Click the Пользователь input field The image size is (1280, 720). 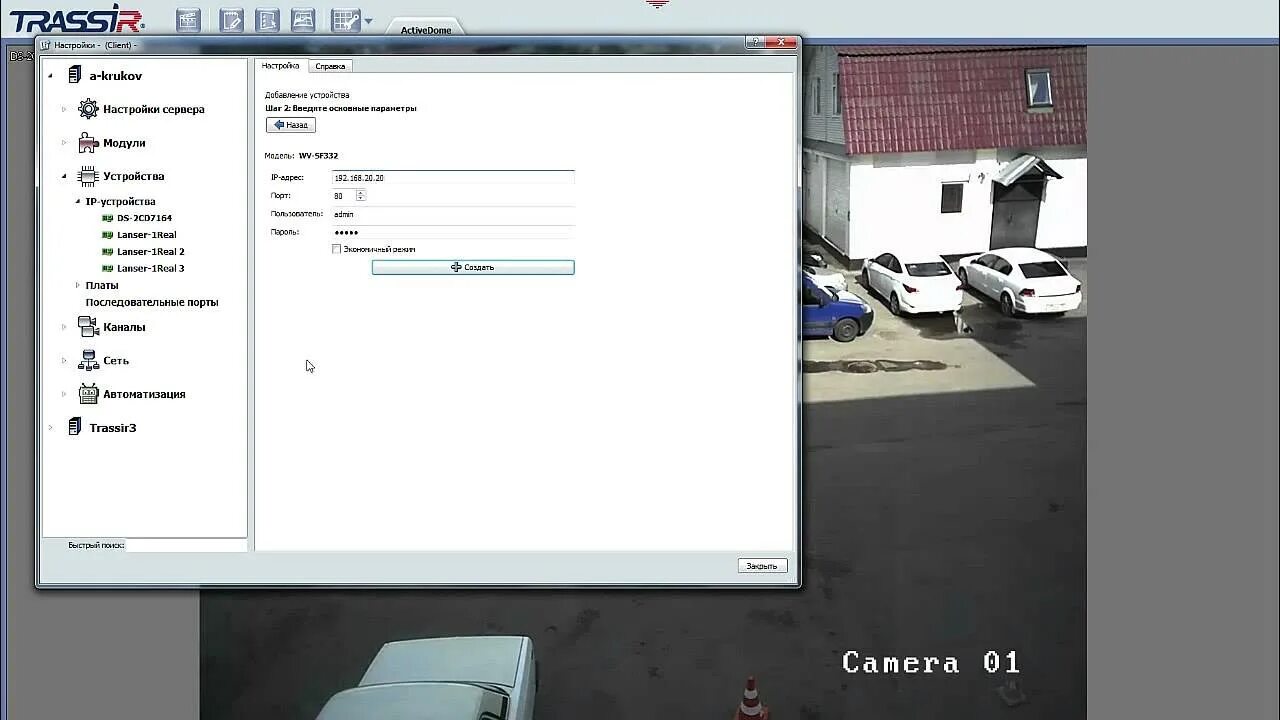pyautogui.click(x=453, y=214)
